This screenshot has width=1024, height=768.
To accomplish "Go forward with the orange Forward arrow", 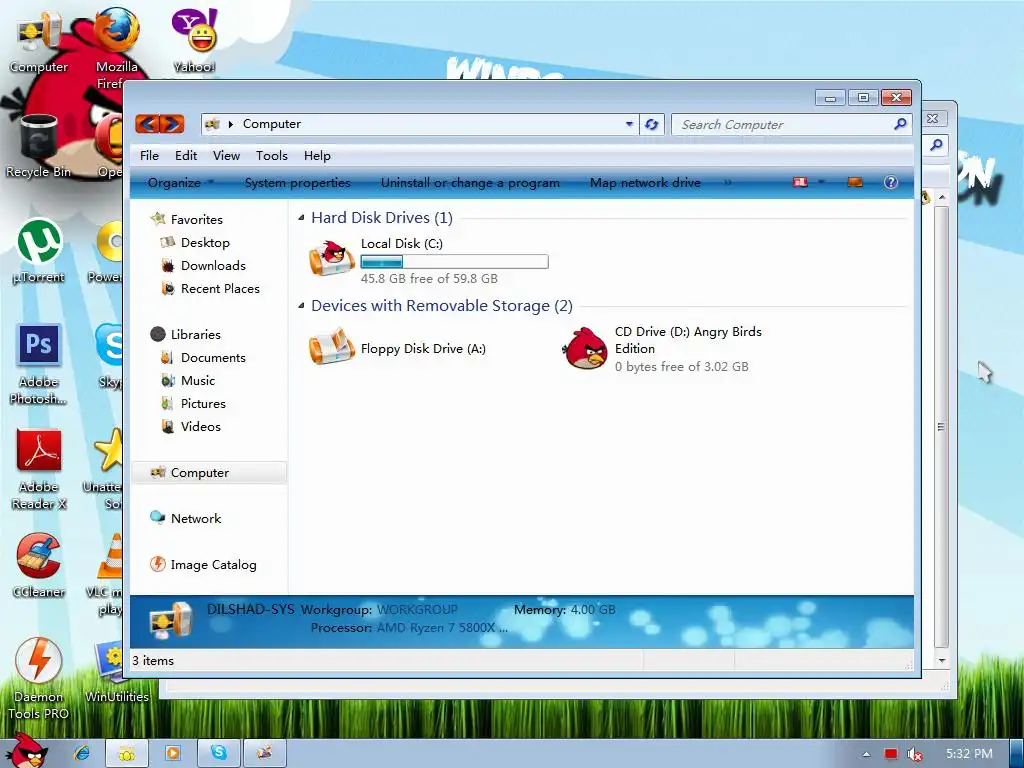I will pos(172,123).
